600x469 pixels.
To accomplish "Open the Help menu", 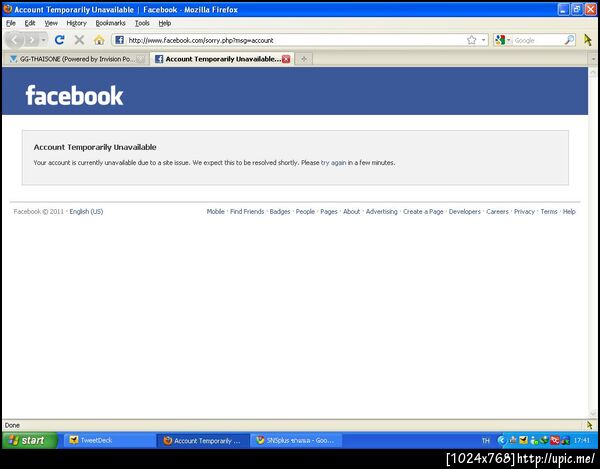I will coord(165,23).
